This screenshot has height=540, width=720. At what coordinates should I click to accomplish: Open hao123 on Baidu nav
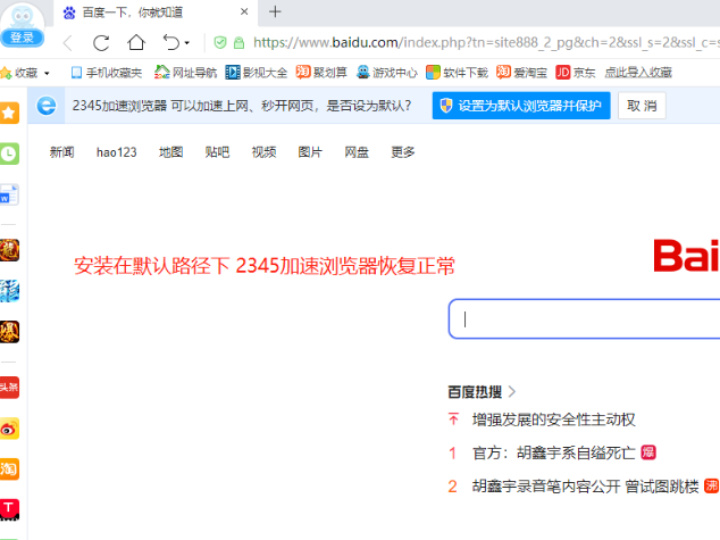click(117, 152)
